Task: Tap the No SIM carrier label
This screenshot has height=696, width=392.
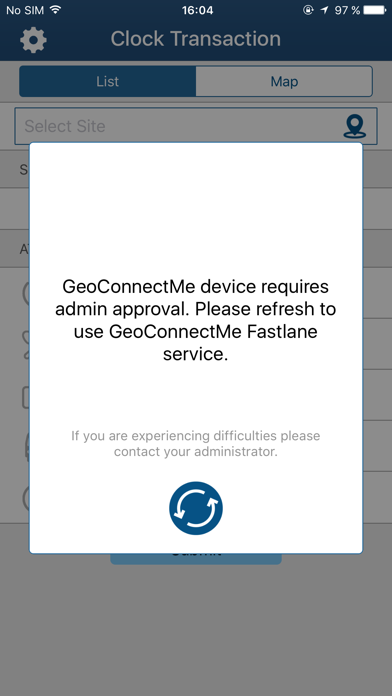Action: click(x=25, y=10)
